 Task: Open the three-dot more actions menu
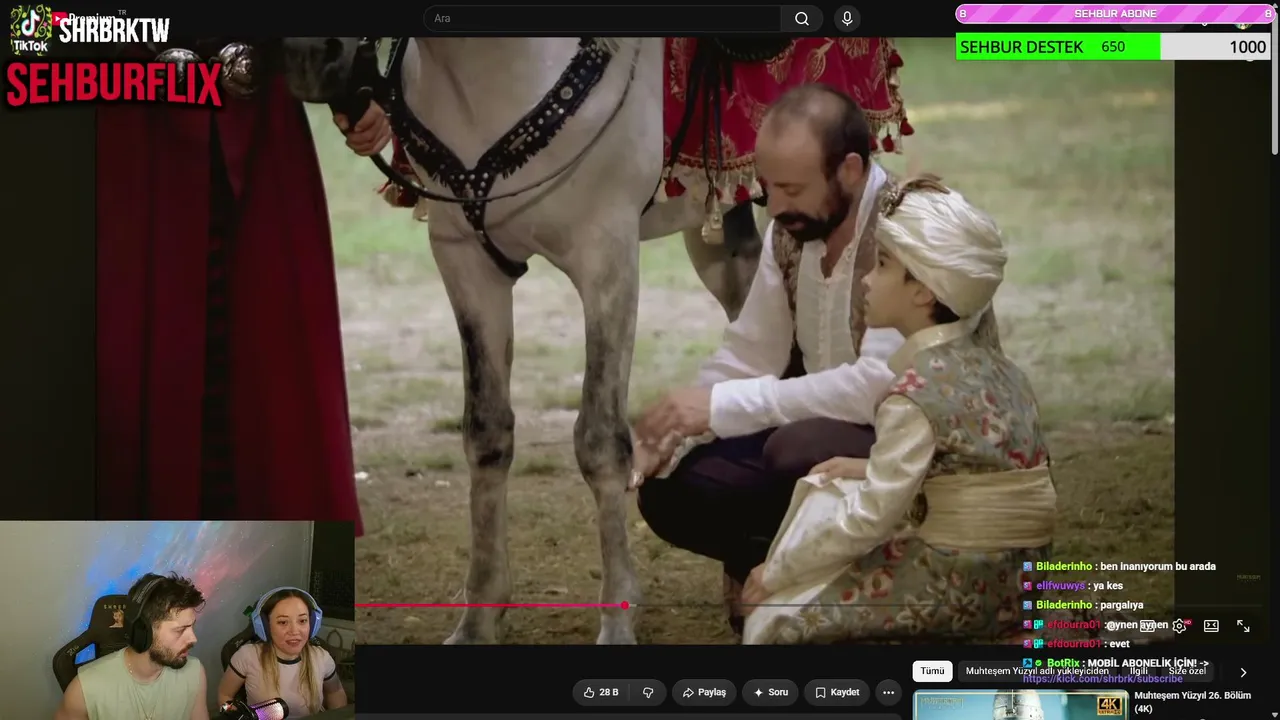click(888, 692)
